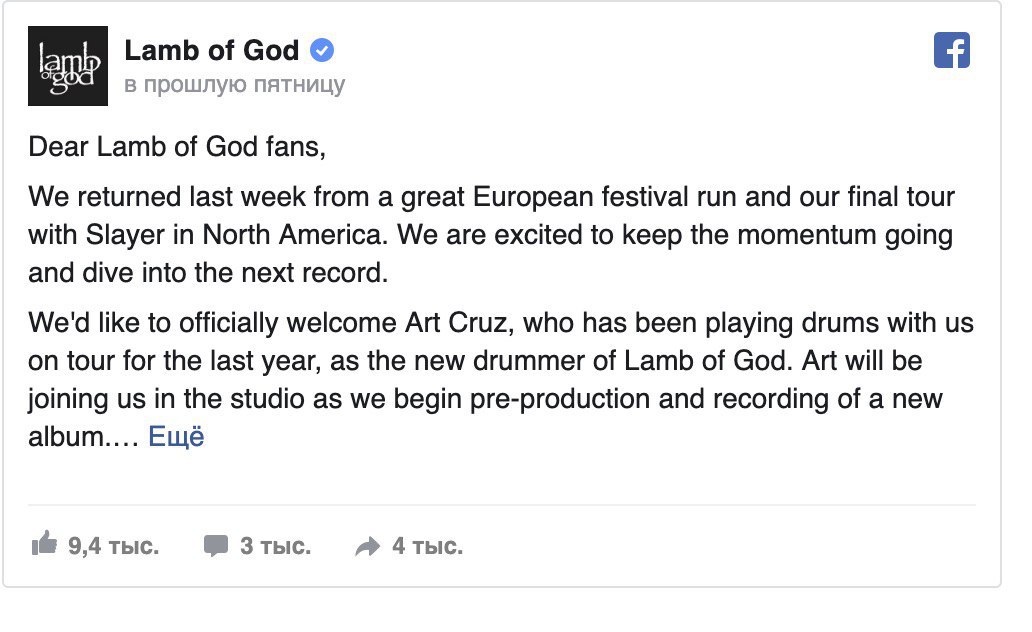
Task: Open the Lamb of God page name
Action: 211,50
